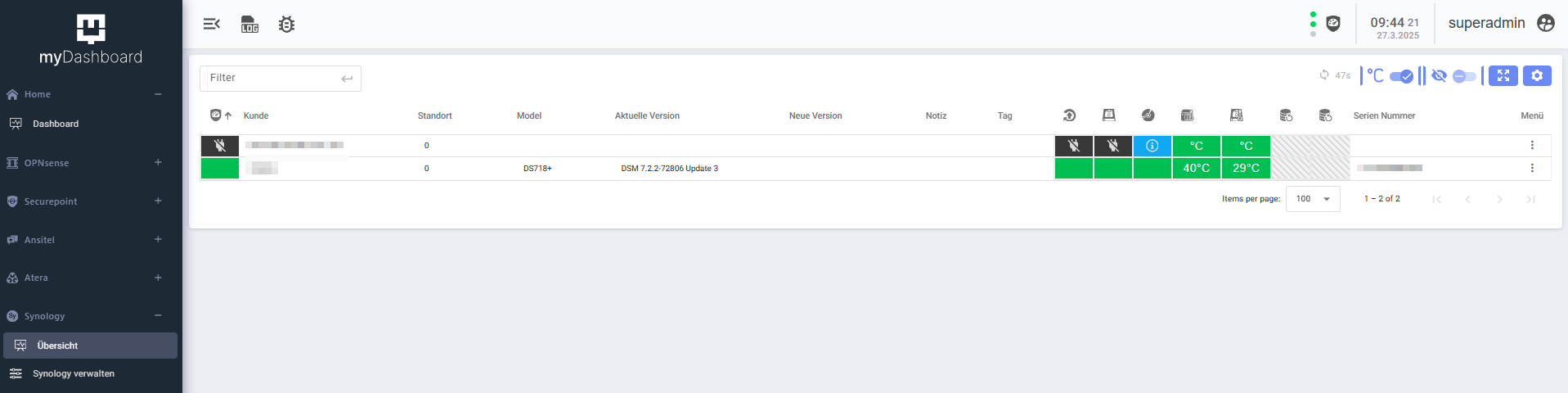The height and width of the screenshot is (393, 1568).
Task: Open the three-dot menu for DS718+ row
Action: 1532,168
